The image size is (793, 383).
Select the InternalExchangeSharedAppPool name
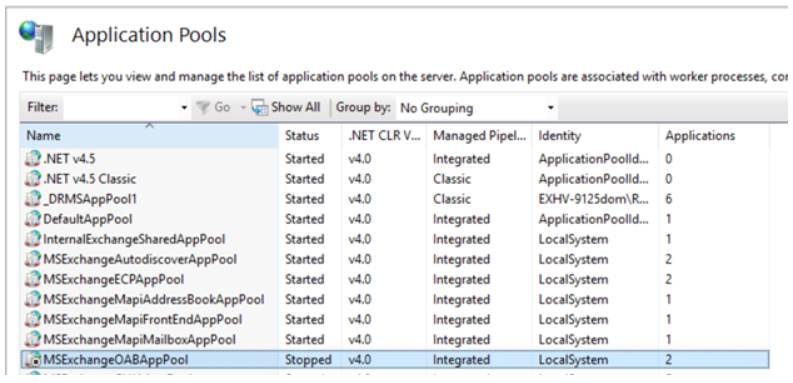135,239
